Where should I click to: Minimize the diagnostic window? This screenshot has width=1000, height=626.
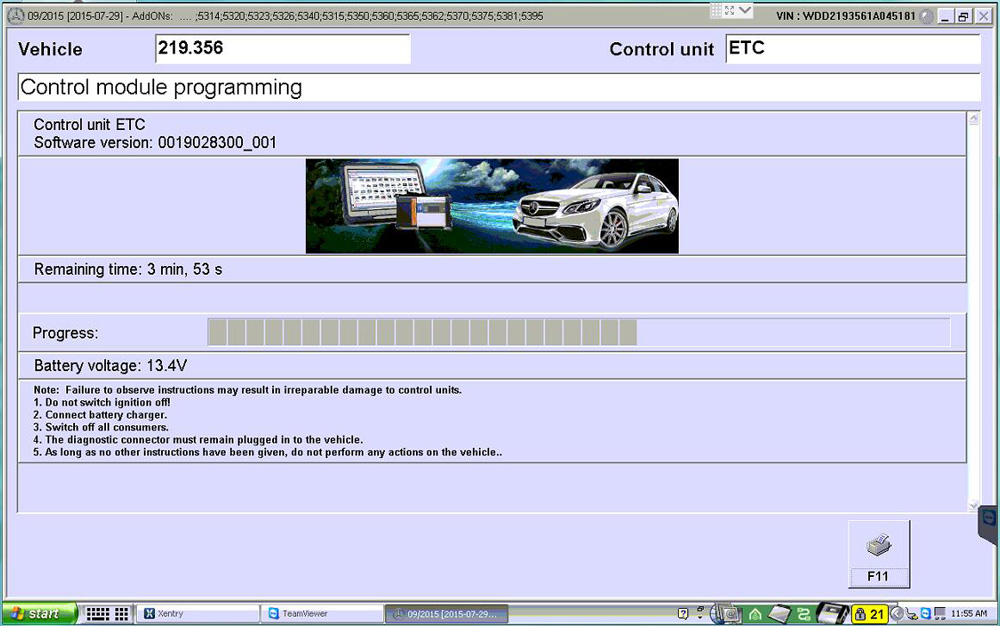tap(945, 17)
